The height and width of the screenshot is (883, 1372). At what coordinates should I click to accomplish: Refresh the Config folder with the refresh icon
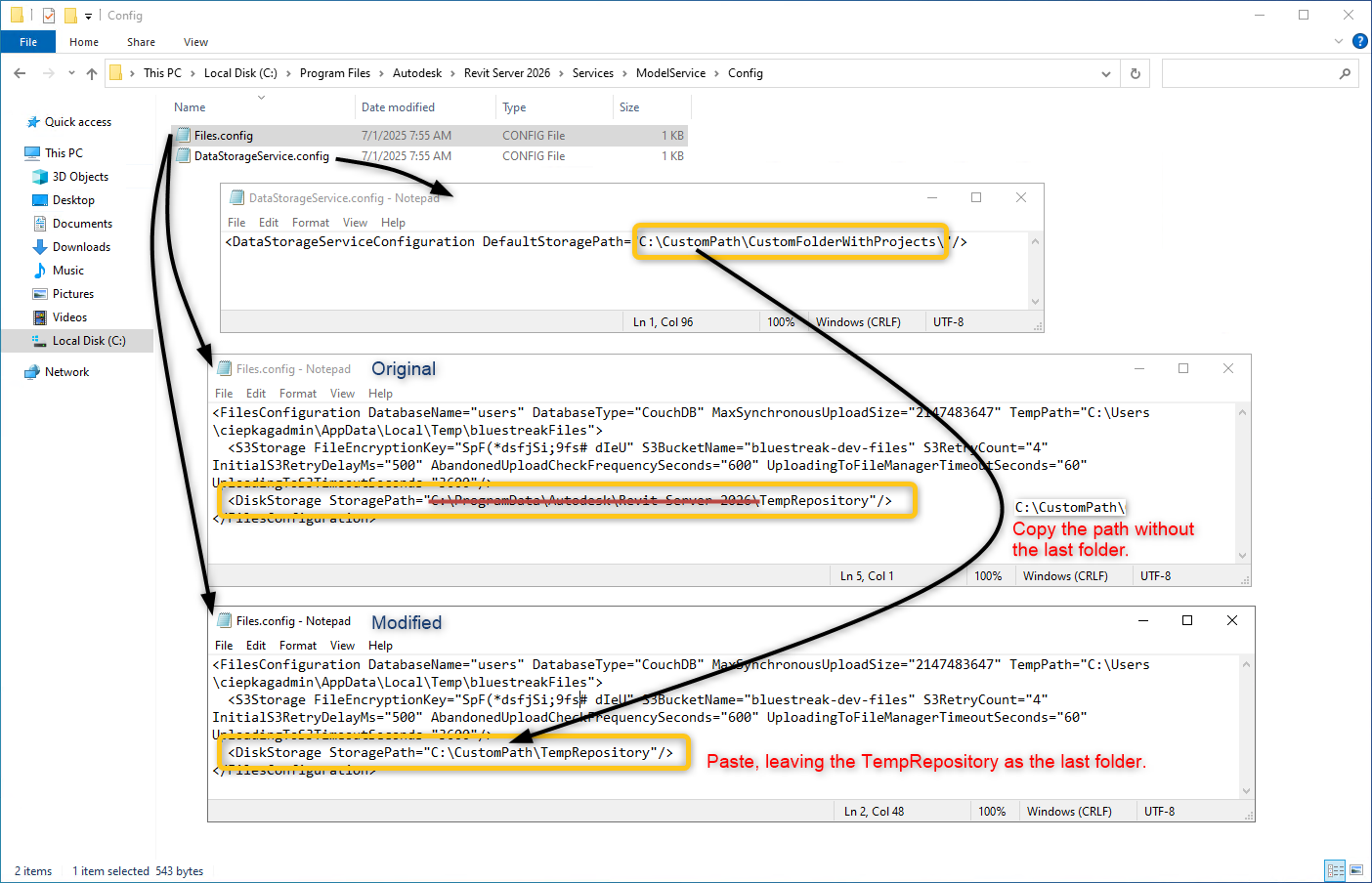(1134, 72)
